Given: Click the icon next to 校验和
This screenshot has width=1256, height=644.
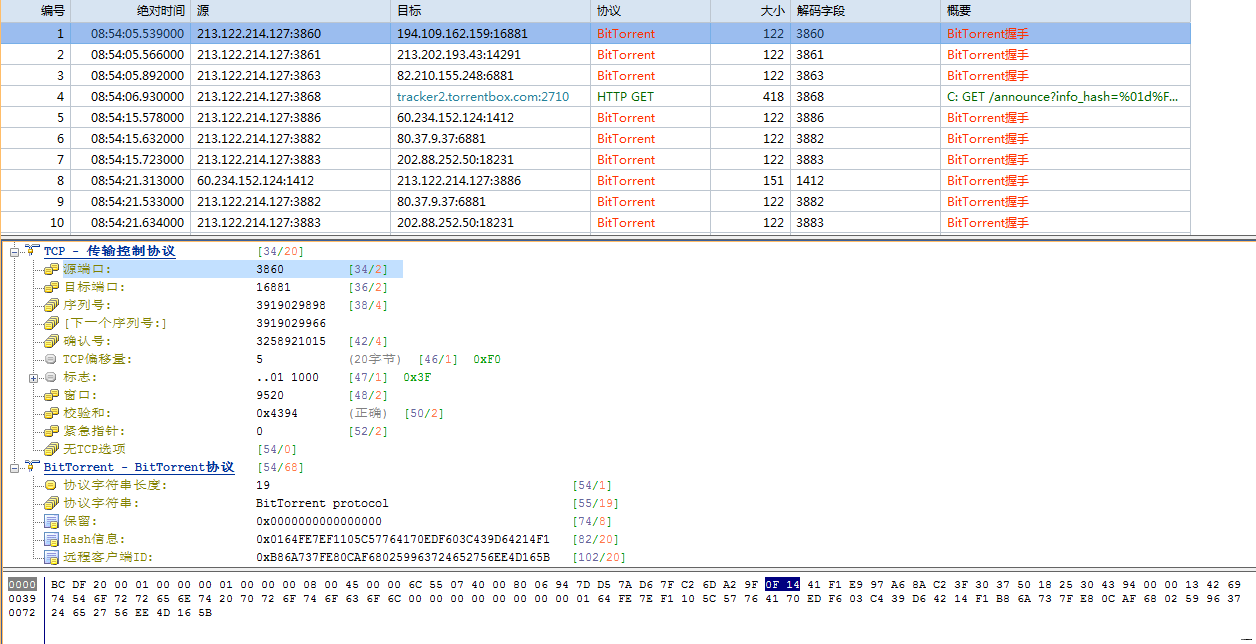Looking at the screenshot, I should click(52, 413).
